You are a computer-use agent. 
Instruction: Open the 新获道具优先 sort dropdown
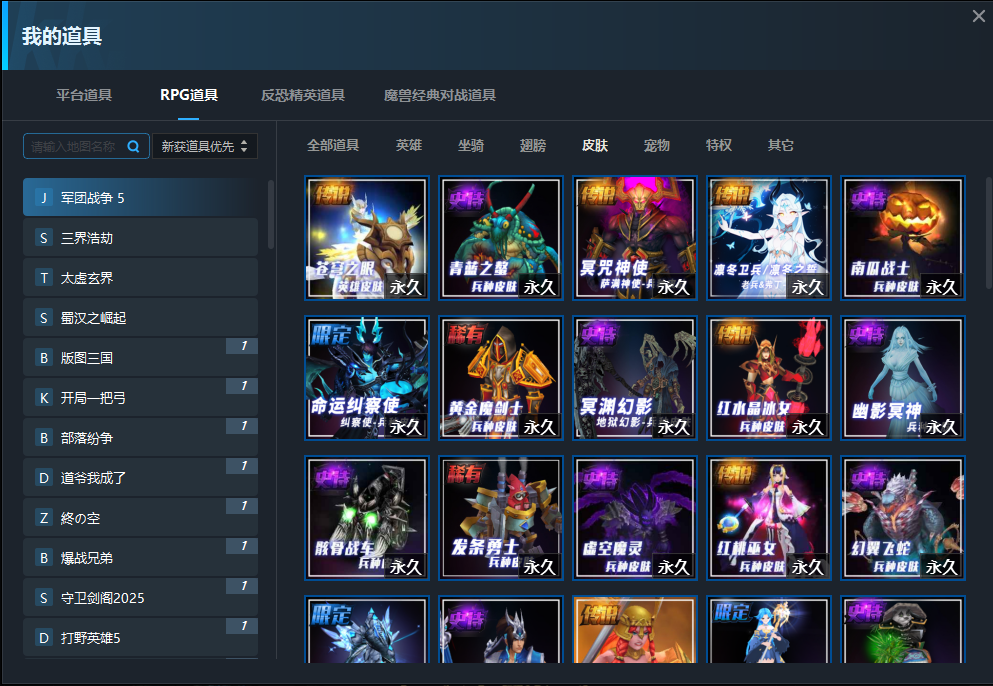[205, 146]
